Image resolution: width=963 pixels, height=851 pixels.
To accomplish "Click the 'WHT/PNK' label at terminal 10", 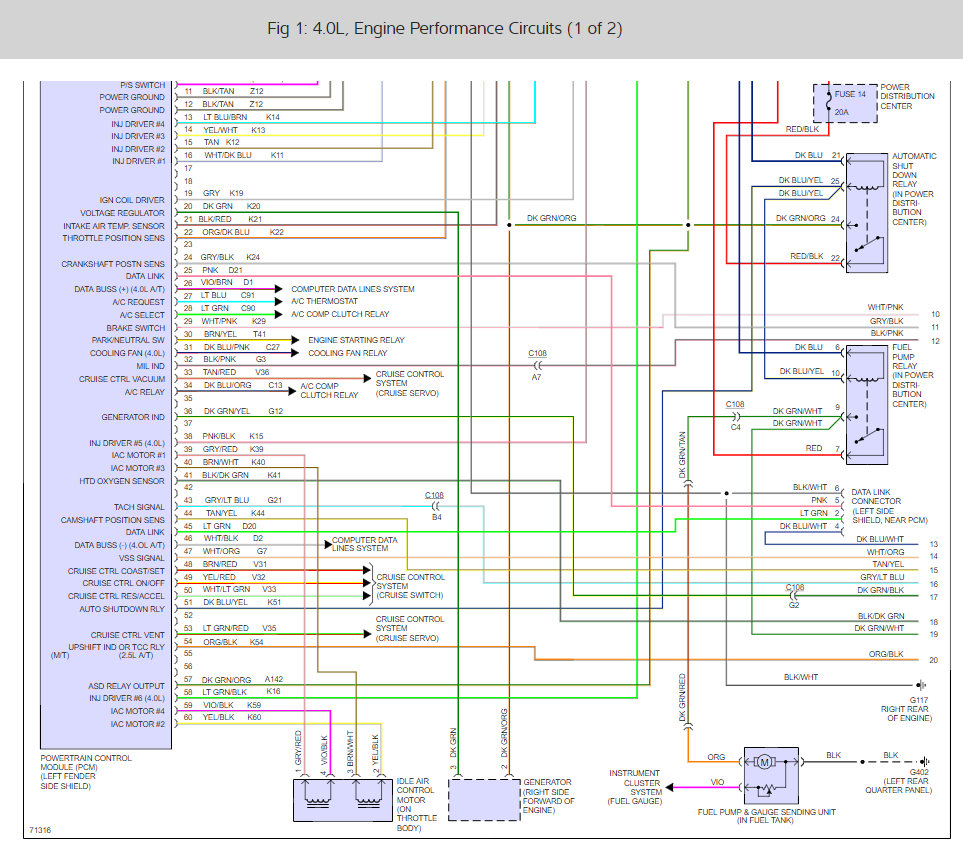I will 885,307.
